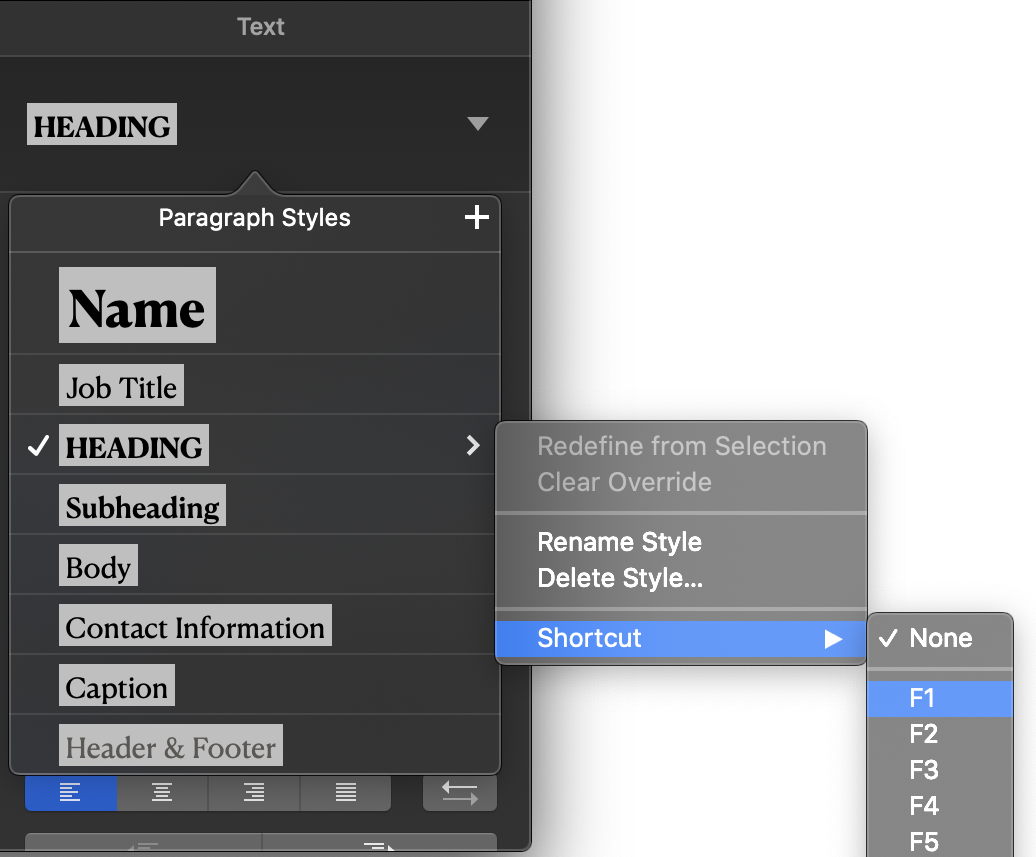Image resolution: width=1036 pixels, height=857 pixels.
Task: Open paragraph style dropdown arrow beside HEADING
Action: [477, 124]
